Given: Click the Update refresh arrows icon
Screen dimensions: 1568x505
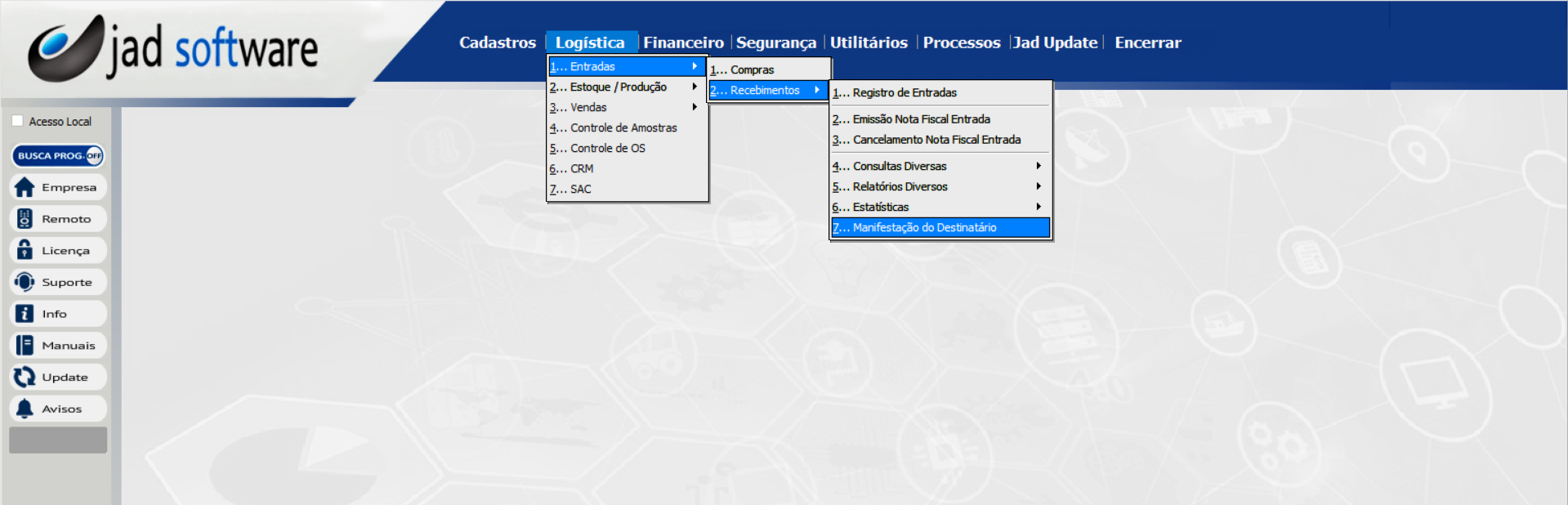Looking at the screenshot, I should [x=25, y=377].
